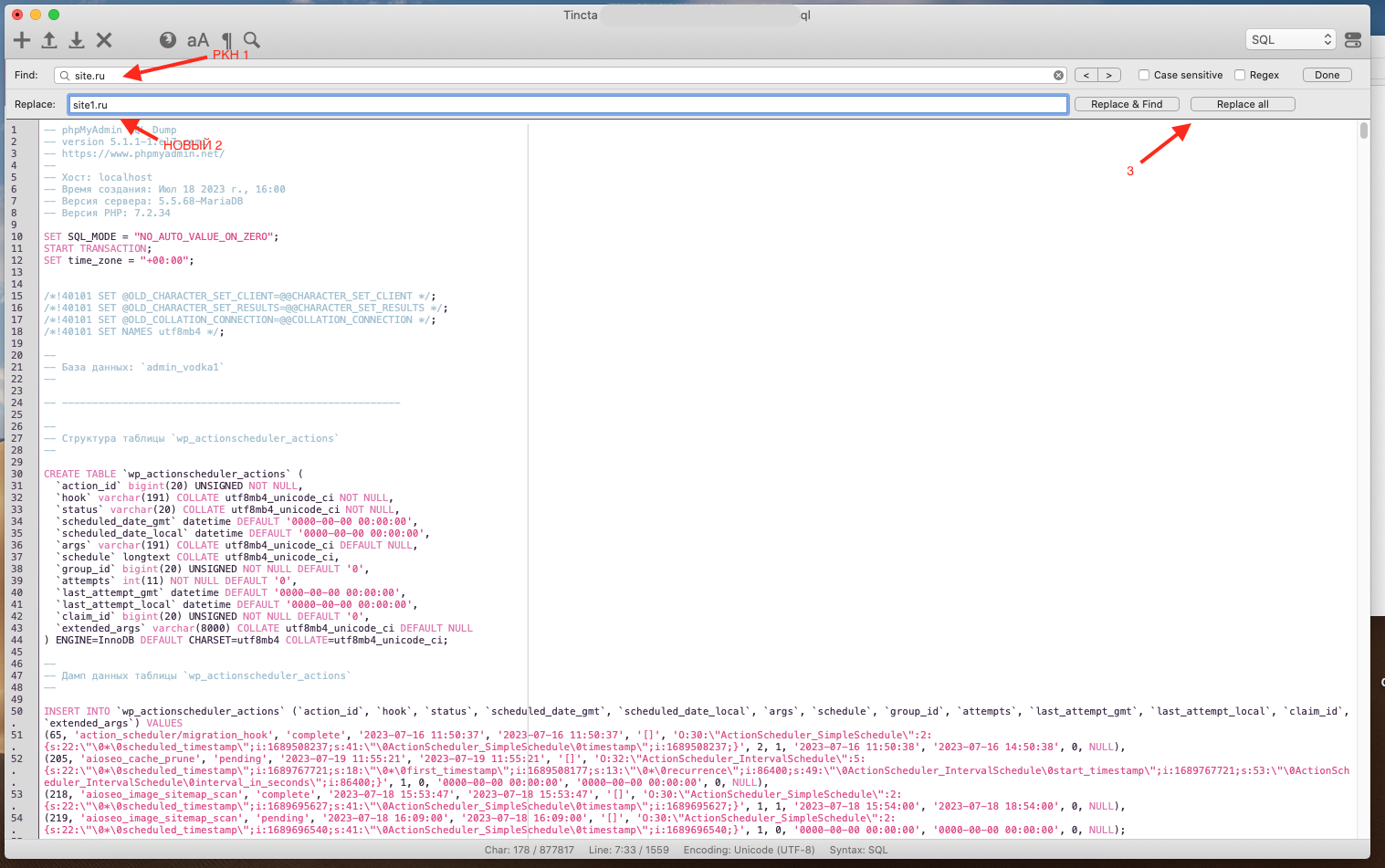Click the upload/open arrow toolbar icon

pos(49,40)
